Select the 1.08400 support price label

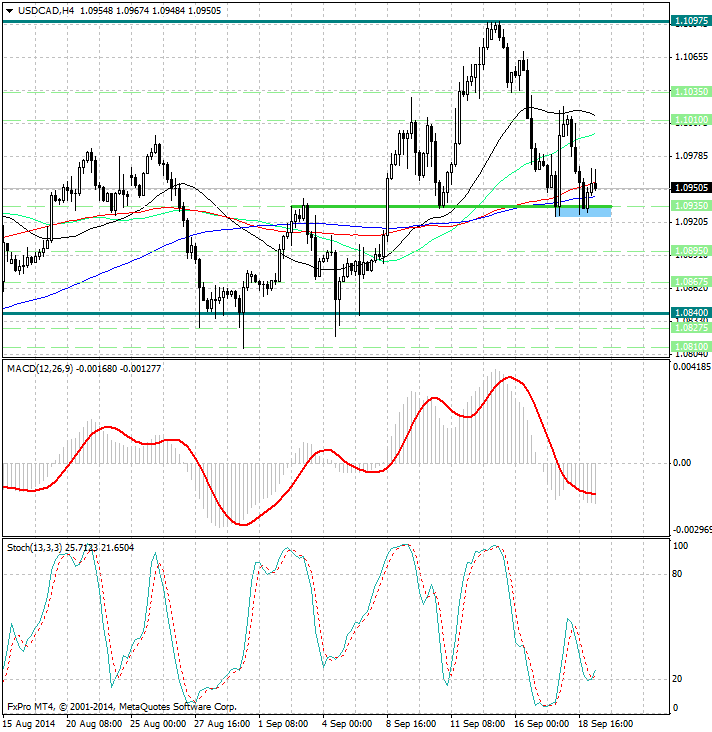point(691,312)
